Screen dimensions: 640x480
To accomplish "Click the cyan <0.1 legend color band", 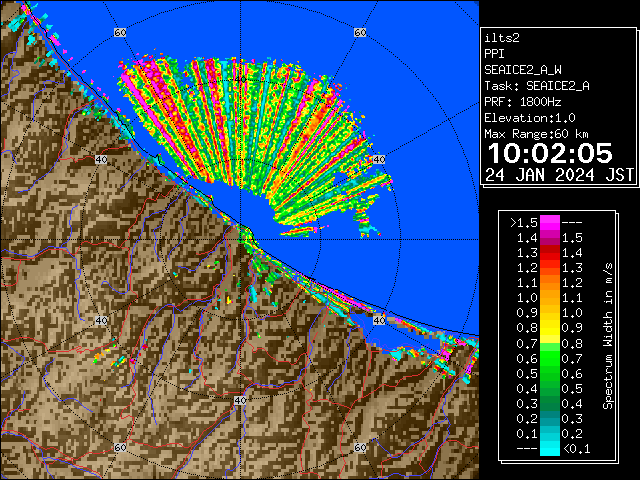I will 549,448.
